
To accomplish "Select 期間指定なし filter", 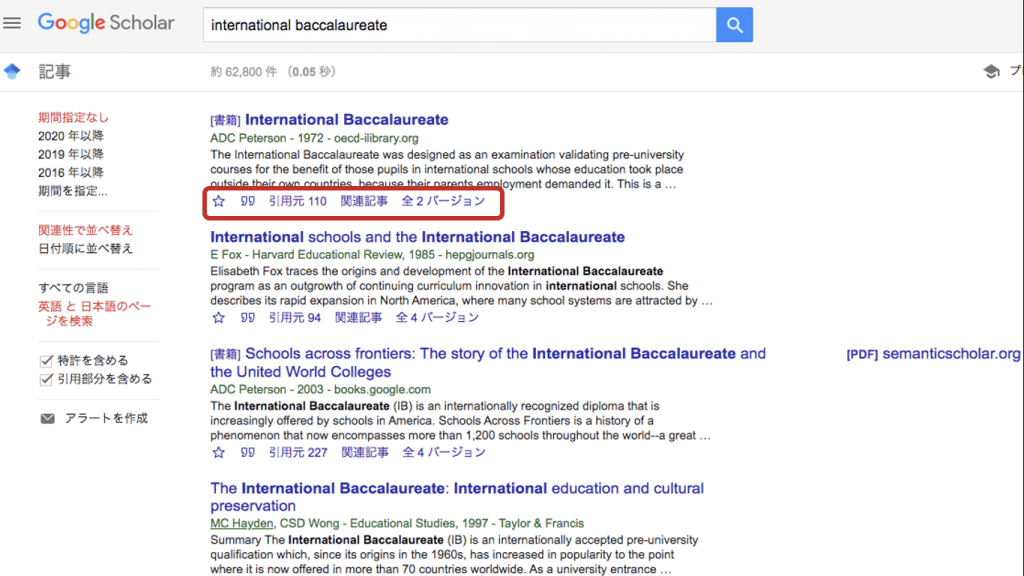I will 73,118.
